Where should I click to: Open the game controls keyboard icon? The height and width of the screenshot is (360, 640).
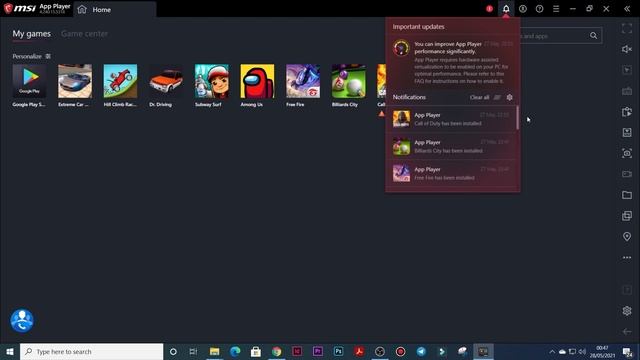click(x=627, y=91)
